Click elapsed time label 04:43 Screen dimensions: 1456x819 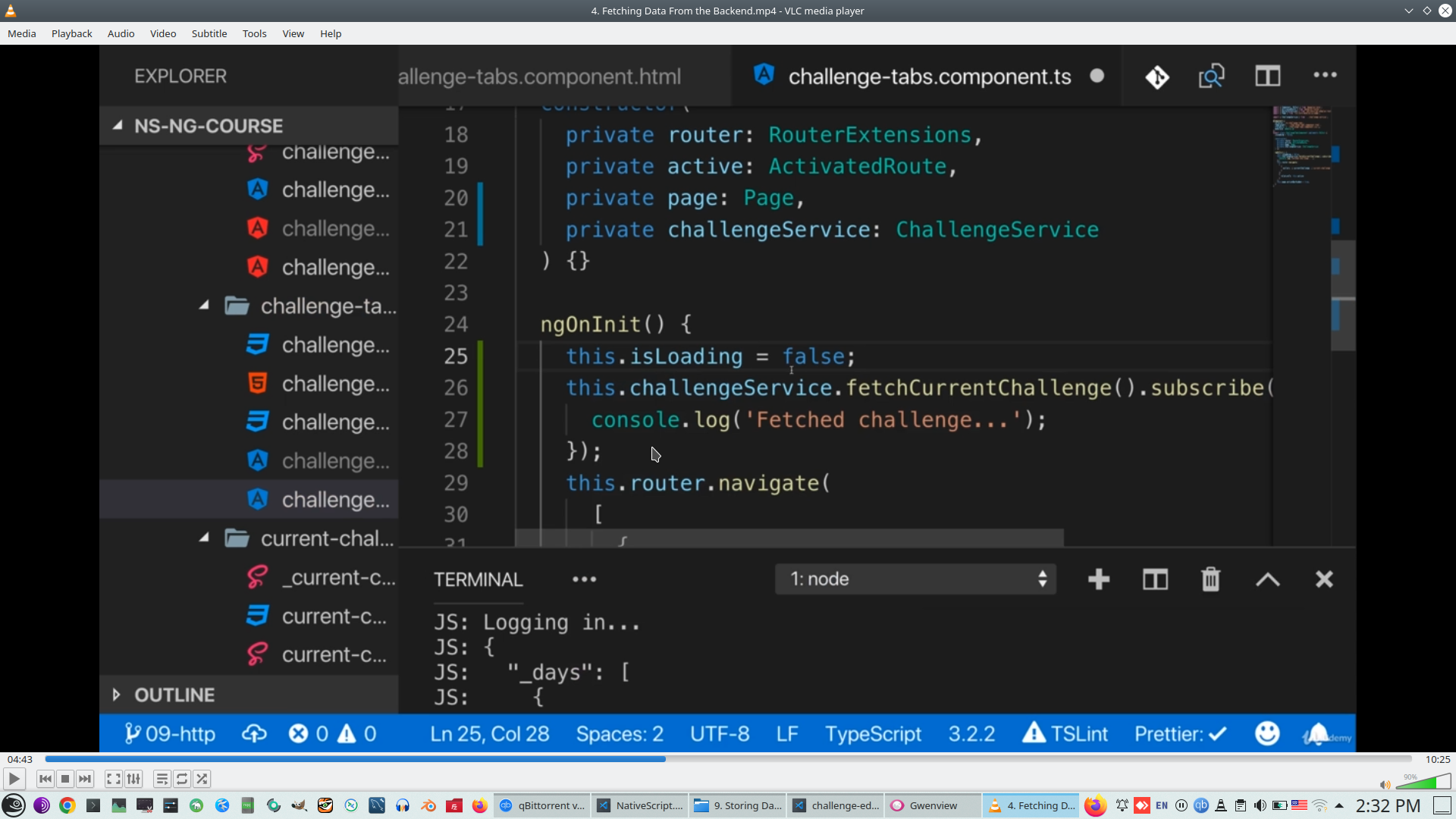coord(20,759)
